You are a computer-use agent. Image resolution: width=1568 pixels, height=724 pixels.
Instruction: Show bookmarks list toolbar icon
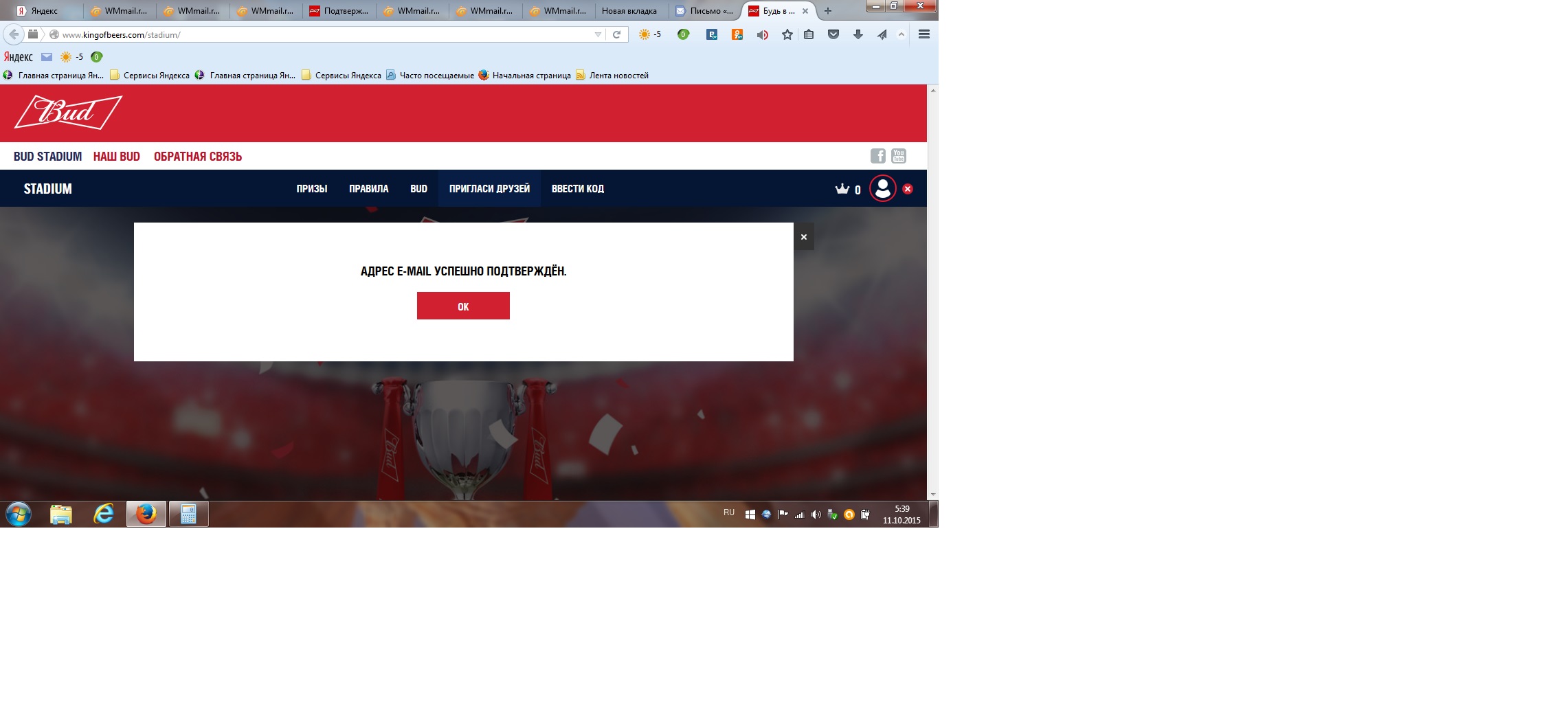809,34
